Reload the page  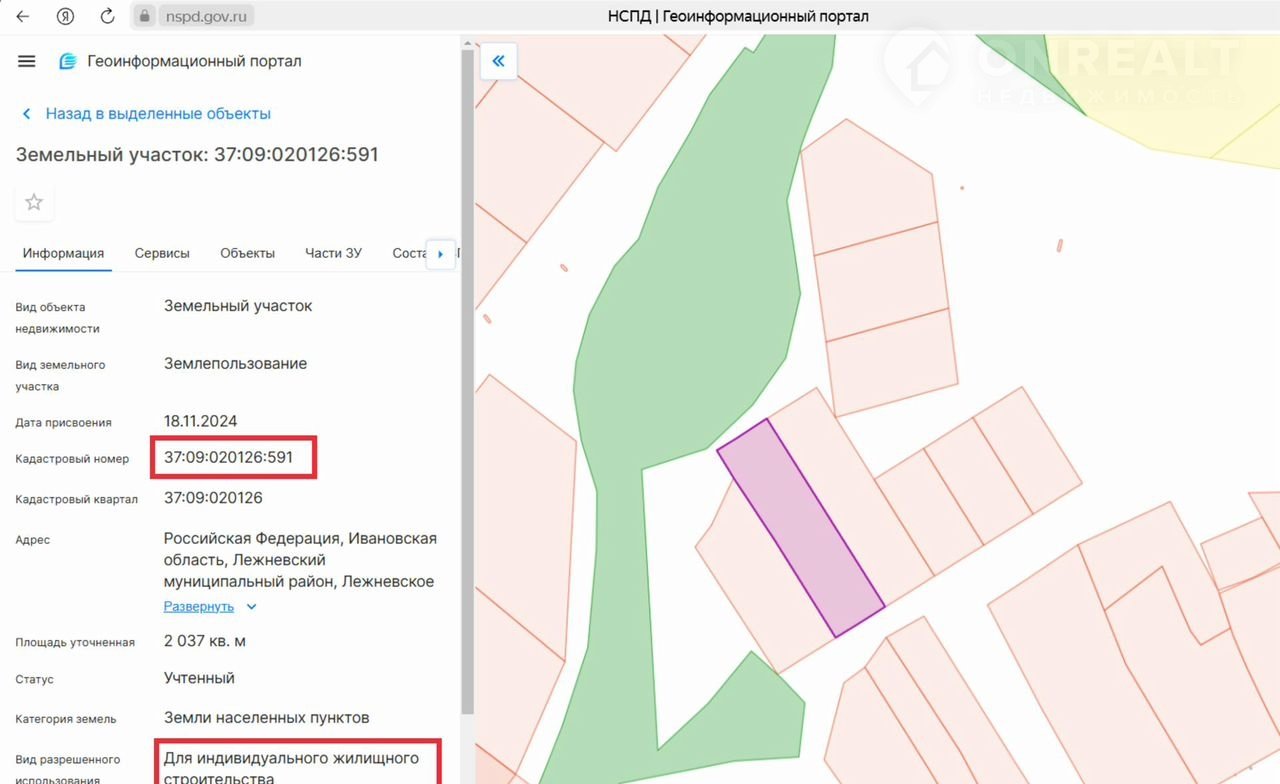(x=108, y=16)
